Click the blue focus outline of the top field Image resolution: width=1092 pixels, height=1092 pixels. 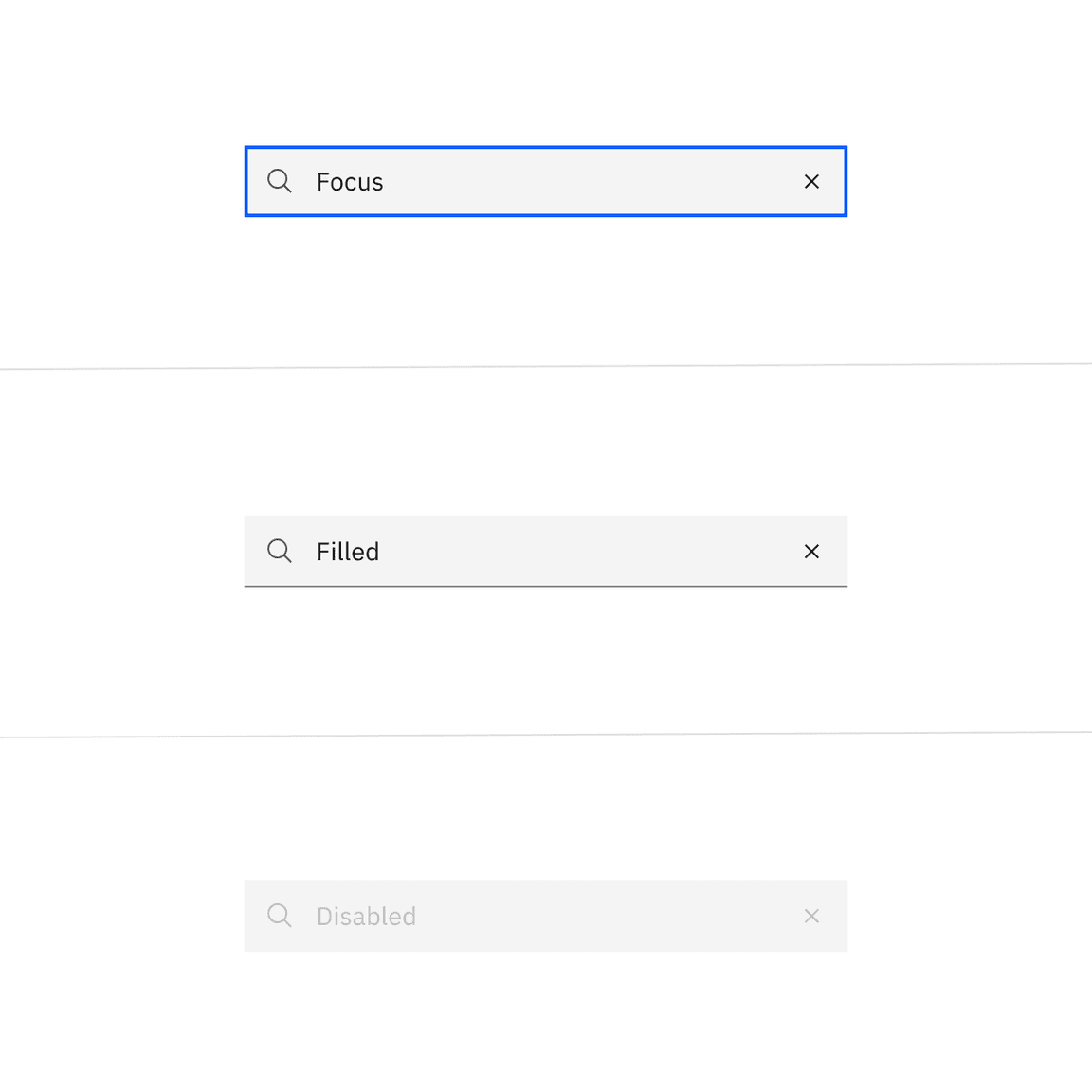pos(546,148)
